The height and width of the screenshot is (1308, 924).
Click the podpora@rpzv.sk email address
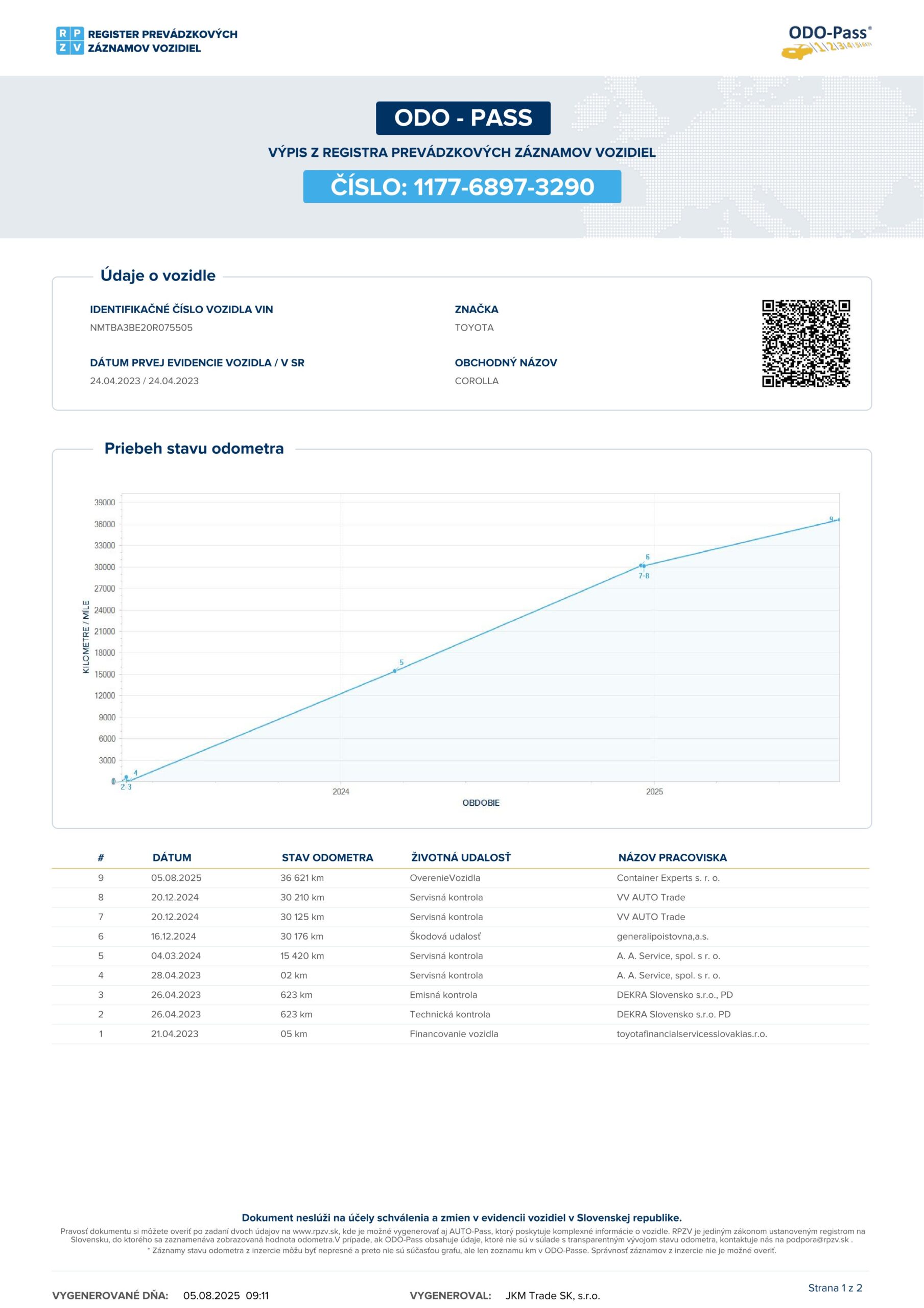[x=817, y=1240]
